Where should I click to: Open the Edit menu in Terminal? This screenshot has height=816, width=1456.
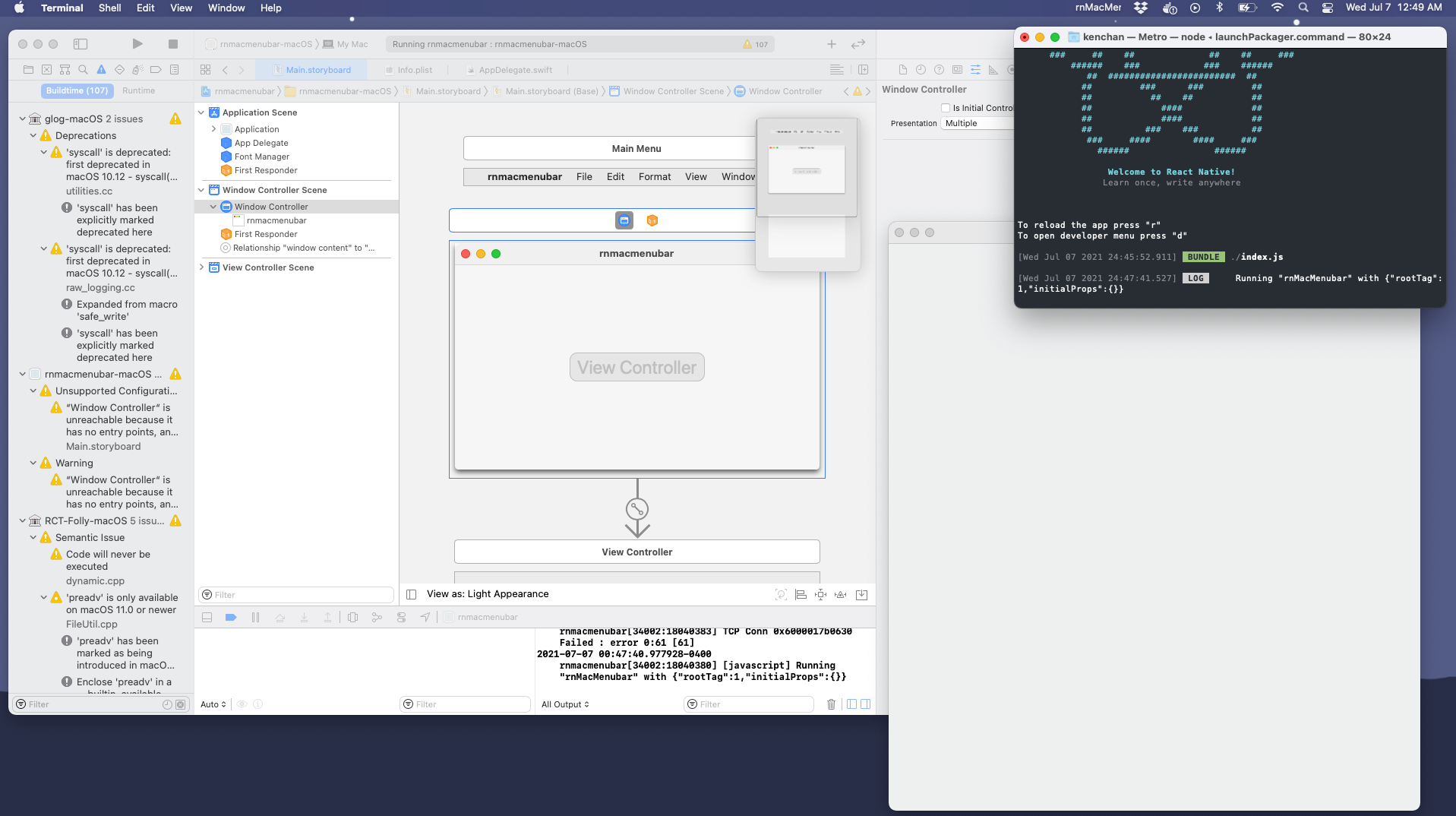pyautogui.click(x=145, y=8)
